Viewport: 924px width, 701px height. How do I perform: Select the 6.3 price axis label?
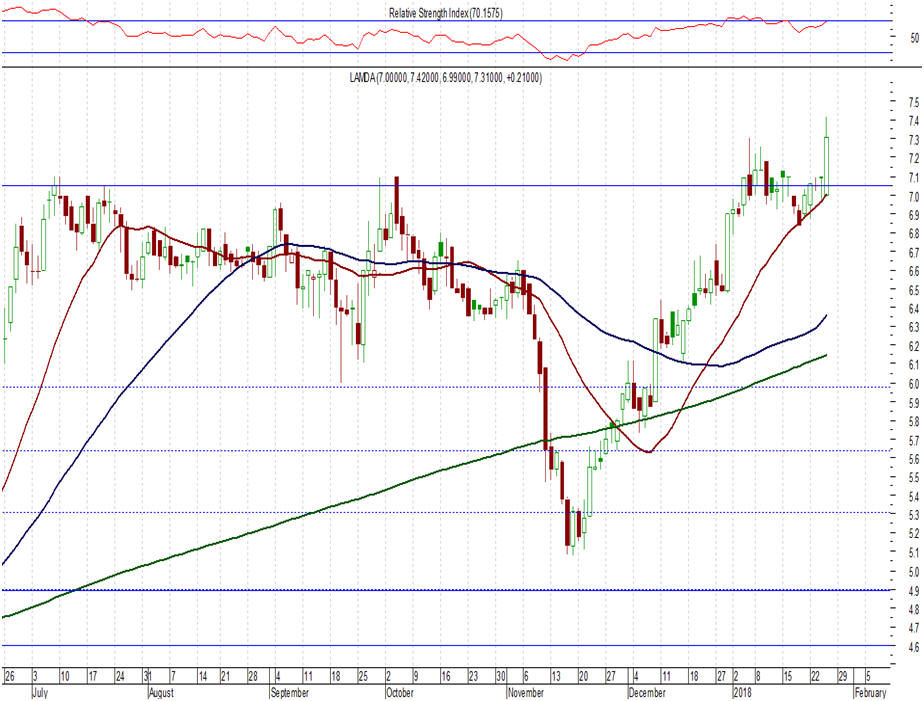pos(913,327)
